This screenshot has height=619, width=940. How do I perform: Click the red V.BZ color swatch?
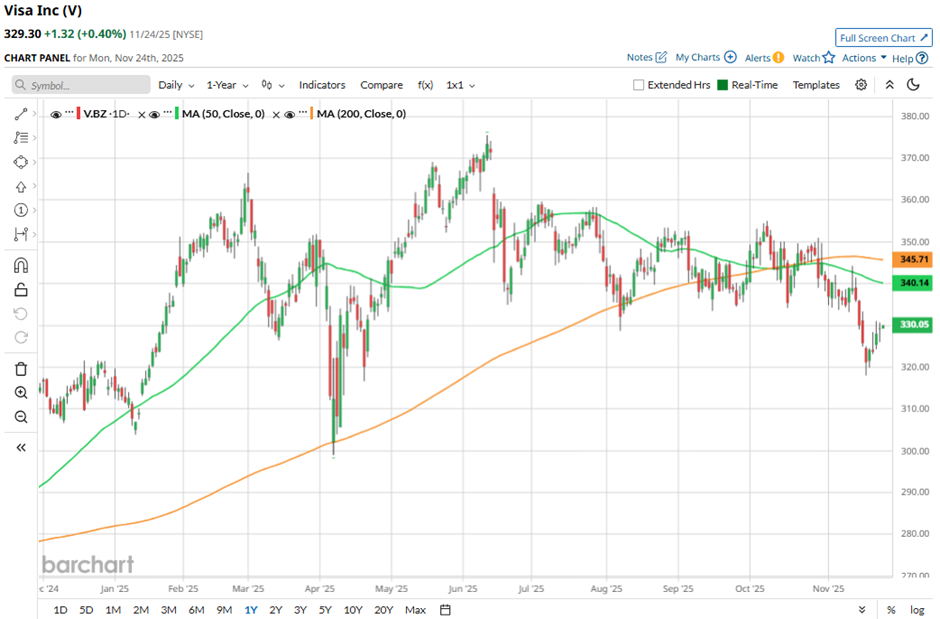(x=79, y=114)
